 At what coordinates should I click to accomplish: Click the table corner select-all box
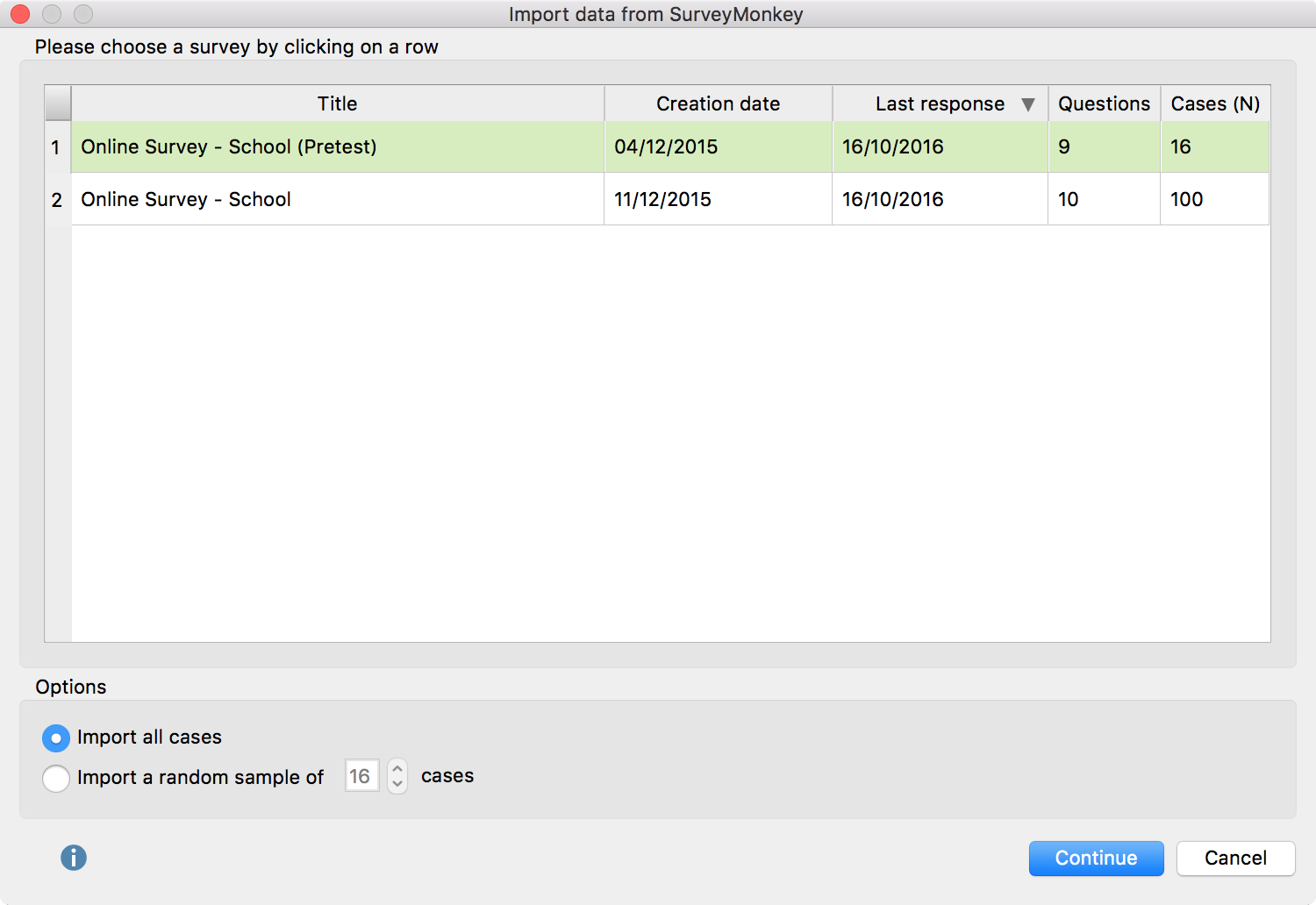click(58, 103)
